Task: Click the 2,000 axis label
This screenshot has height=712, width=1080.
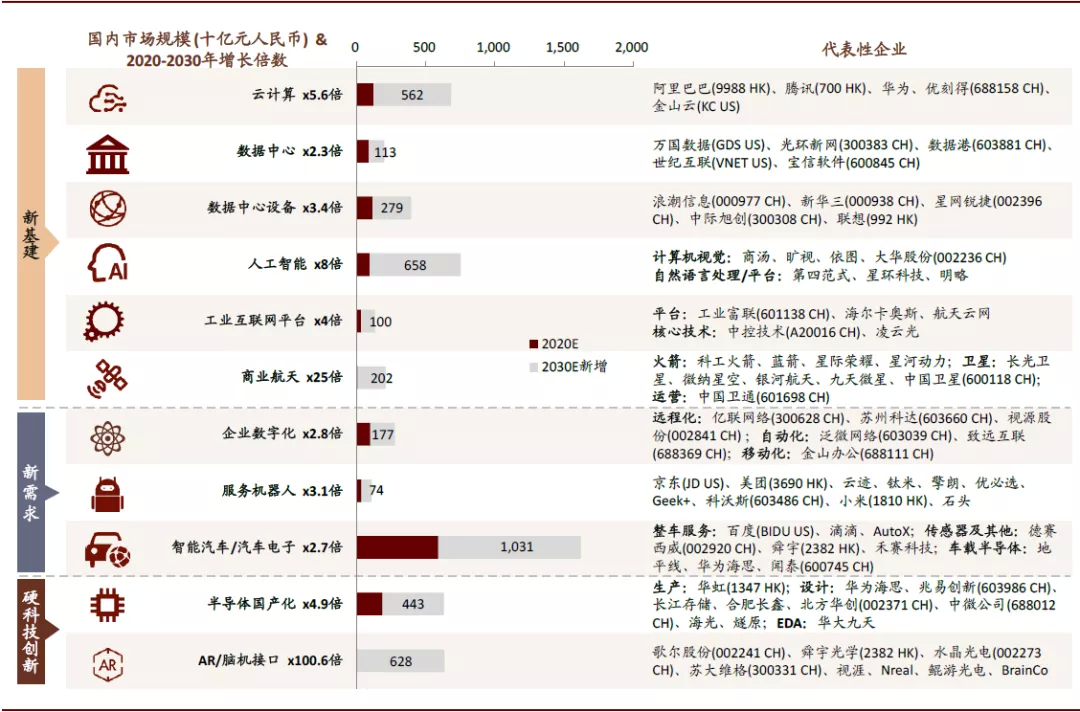Action: click(x=632, y=46)
